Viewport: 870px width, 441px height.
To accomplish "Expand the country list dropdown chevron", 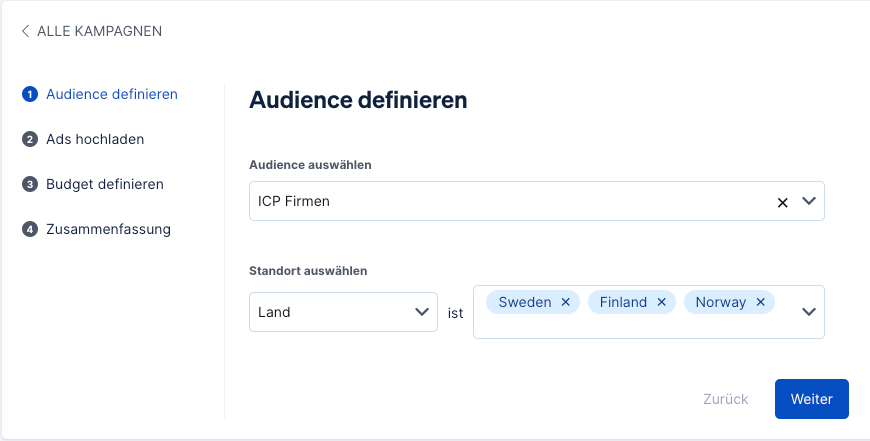I will coord(809,312).
